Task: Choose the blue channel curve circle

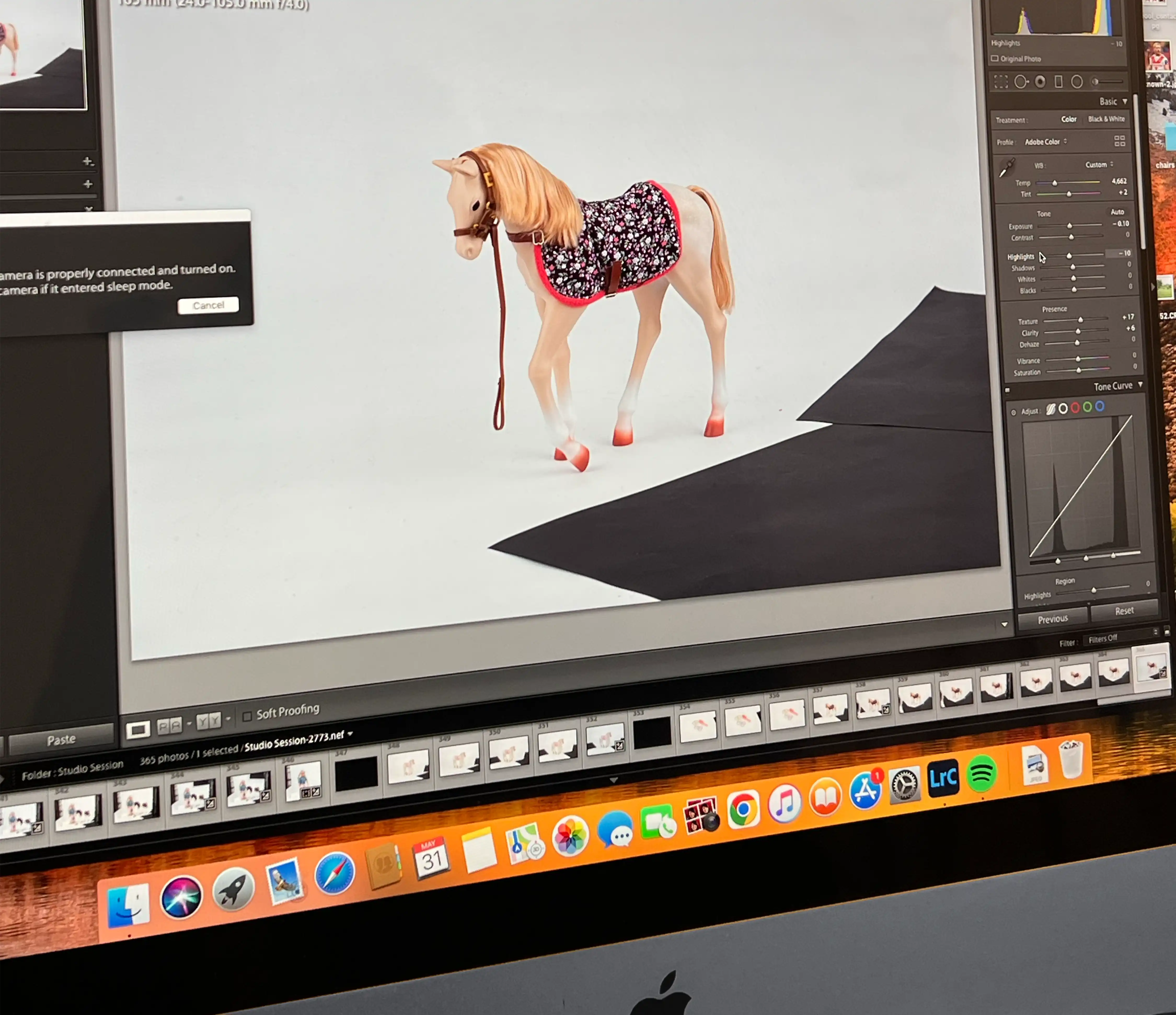Action: (1100, 406)
